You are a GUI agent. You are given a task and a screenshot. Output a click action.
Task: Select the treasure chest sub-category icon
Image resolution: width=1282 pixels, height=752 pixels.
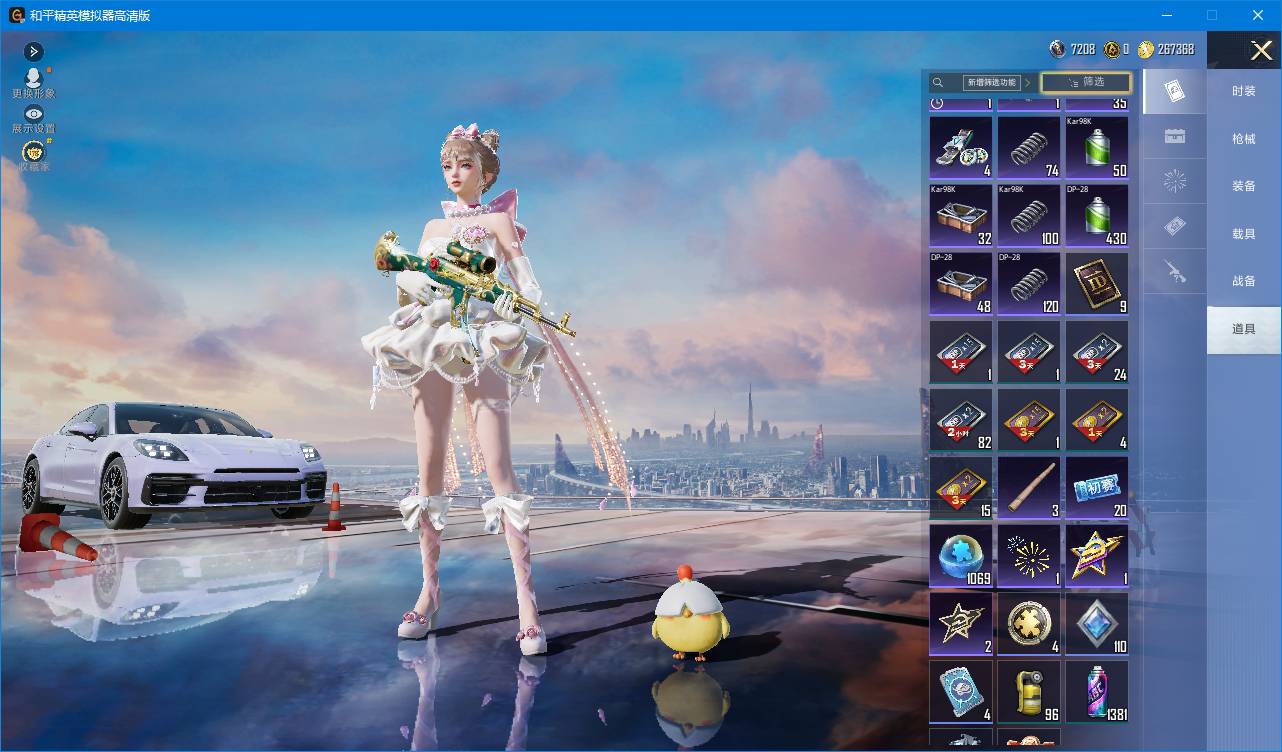click(x=1175, y=136)
